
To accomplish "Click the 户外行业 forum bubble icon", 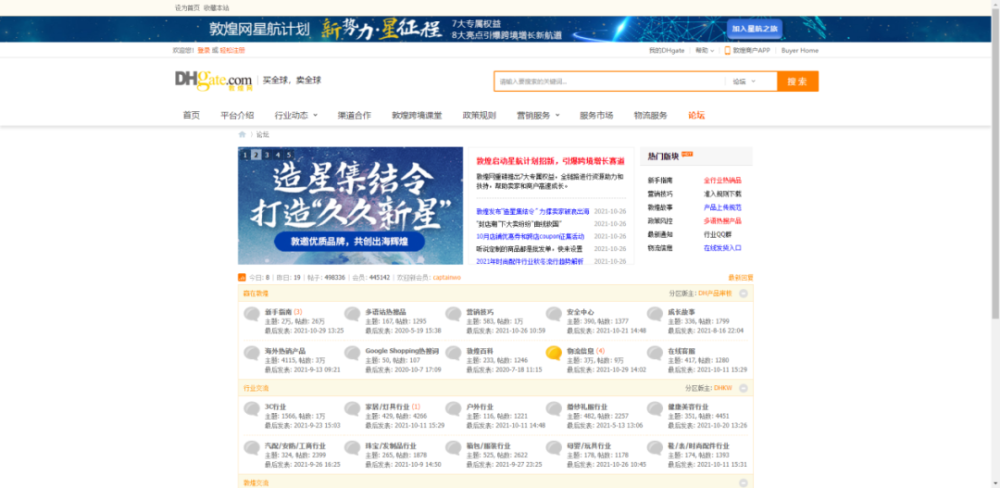I will (453, 408).
